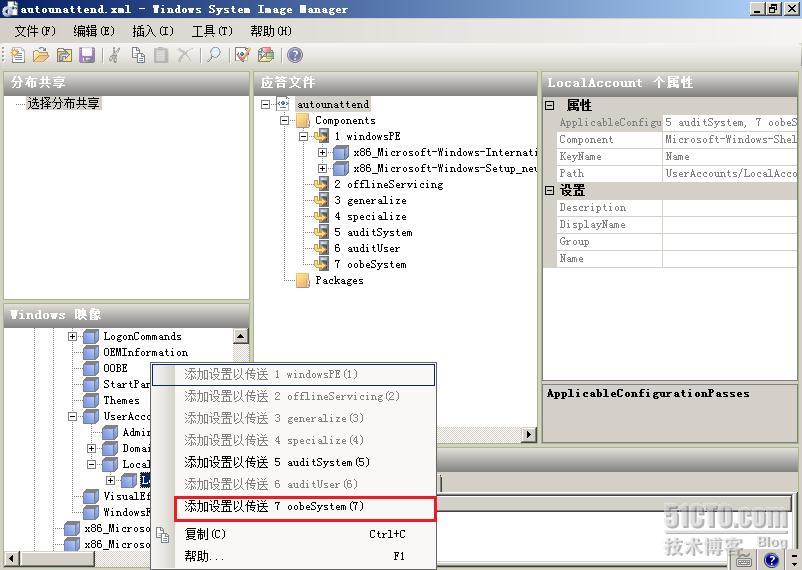Click the Copy toolbar icon
Screen dimensions: 802x570
pos(138,55)
